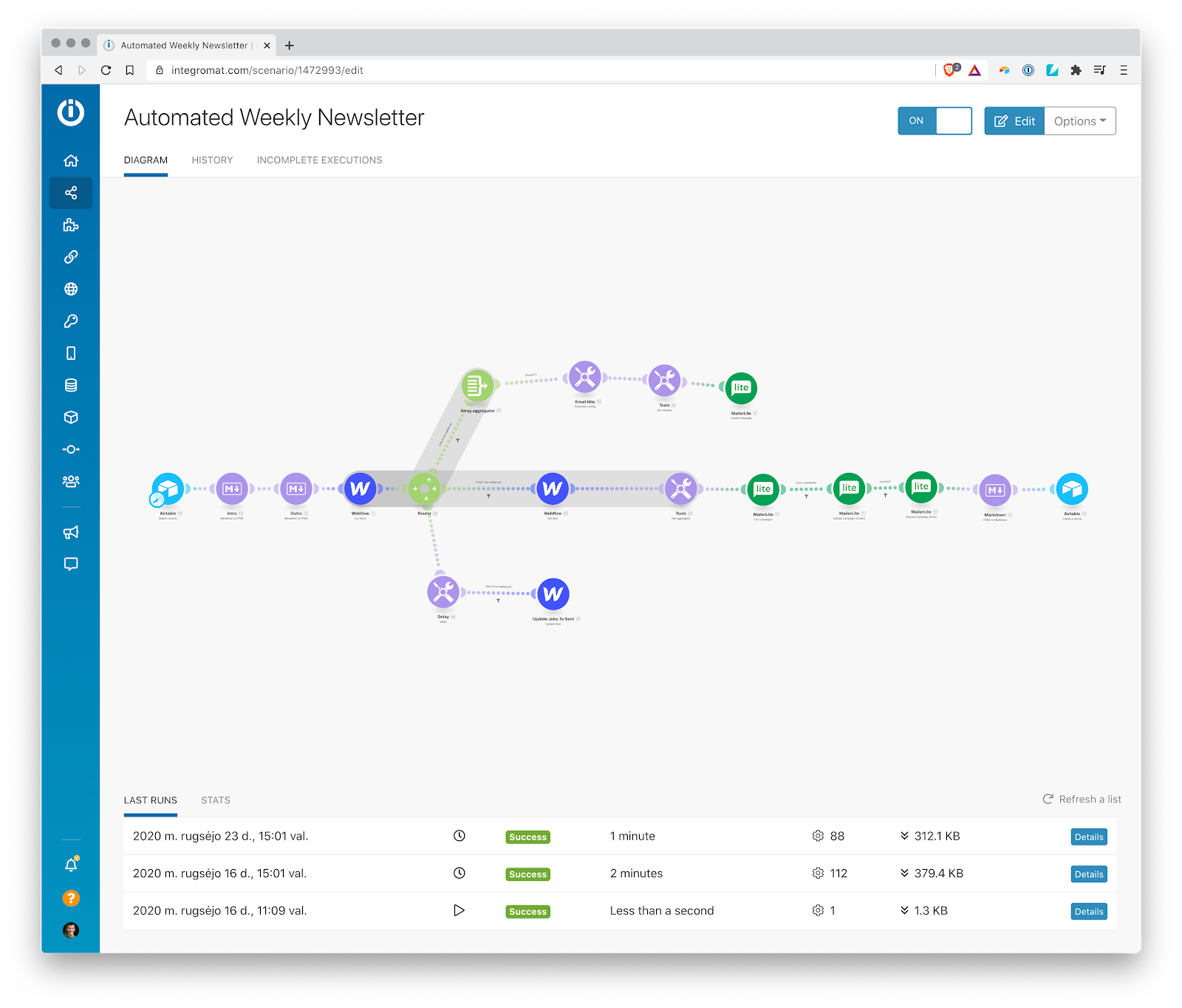Image resolution: width=1182 pixels, height=1008 pixels.
Task: Click the schedule clock on Airtable trigger
Action: point(157,500)
